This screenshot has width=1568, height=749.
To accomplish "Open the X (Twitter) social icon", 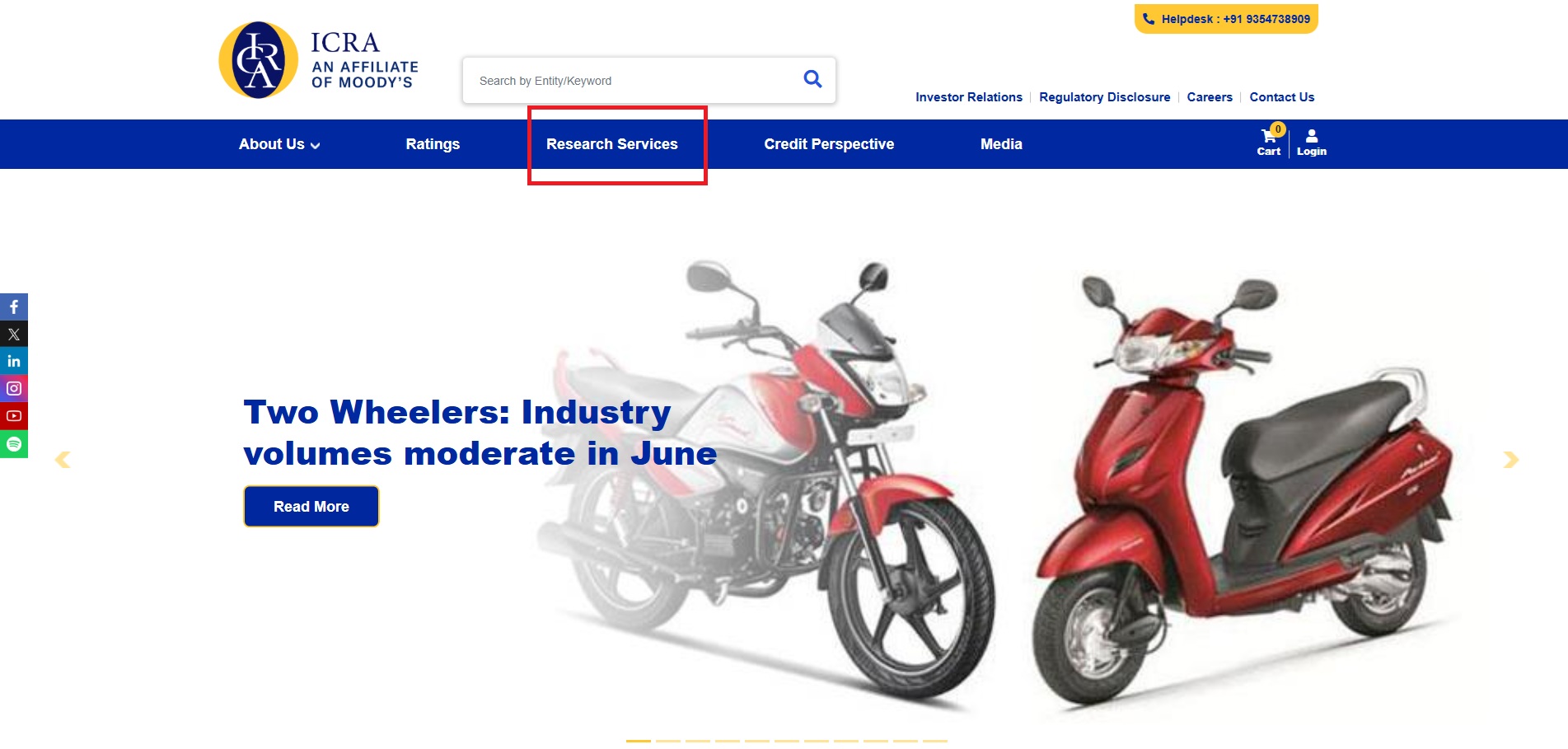I will tap(14, 334).
